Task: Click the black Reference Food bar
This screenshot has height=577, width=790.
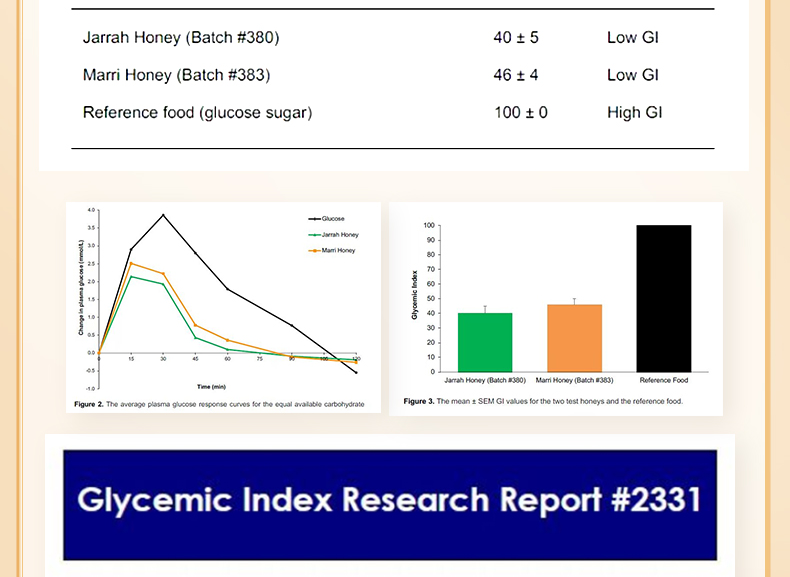Action: coord(664,298)
